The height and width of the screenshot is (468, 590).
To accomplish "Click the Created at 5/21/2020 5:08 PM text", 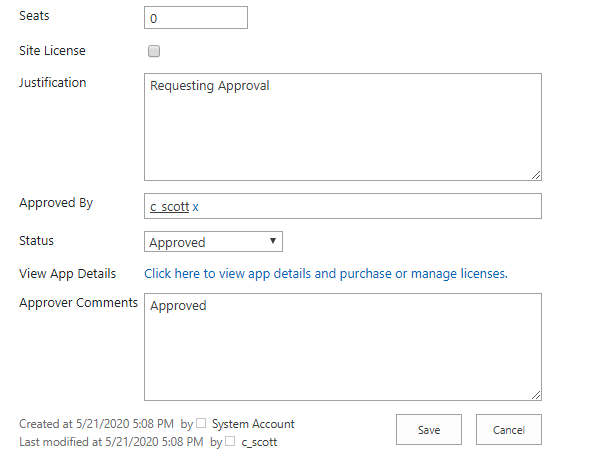I will pyautogui.click(x=96, y=424).
